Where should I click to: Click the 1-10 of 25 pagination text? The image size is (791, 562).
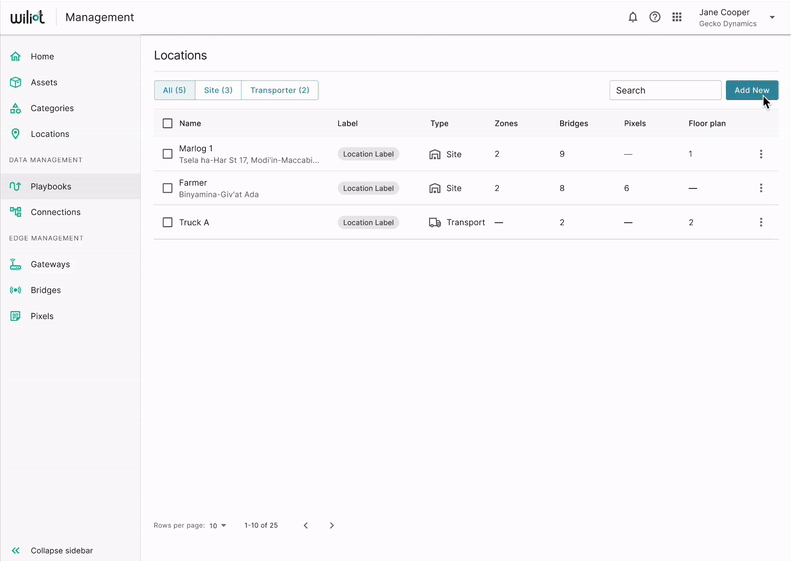(261, 525)
